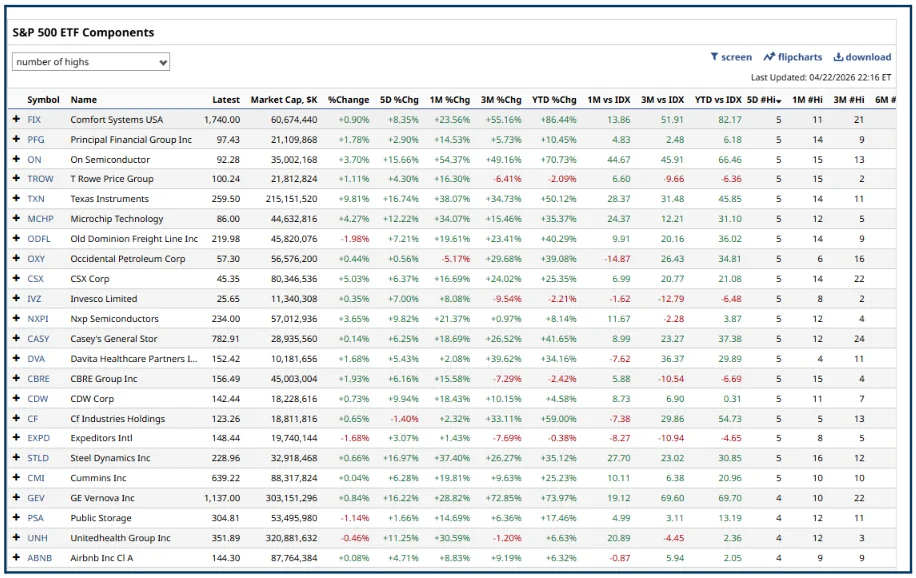Viewport: 916px width, 578px height.
Task: Open the NXPI symbol link
Action: point(38,319)
